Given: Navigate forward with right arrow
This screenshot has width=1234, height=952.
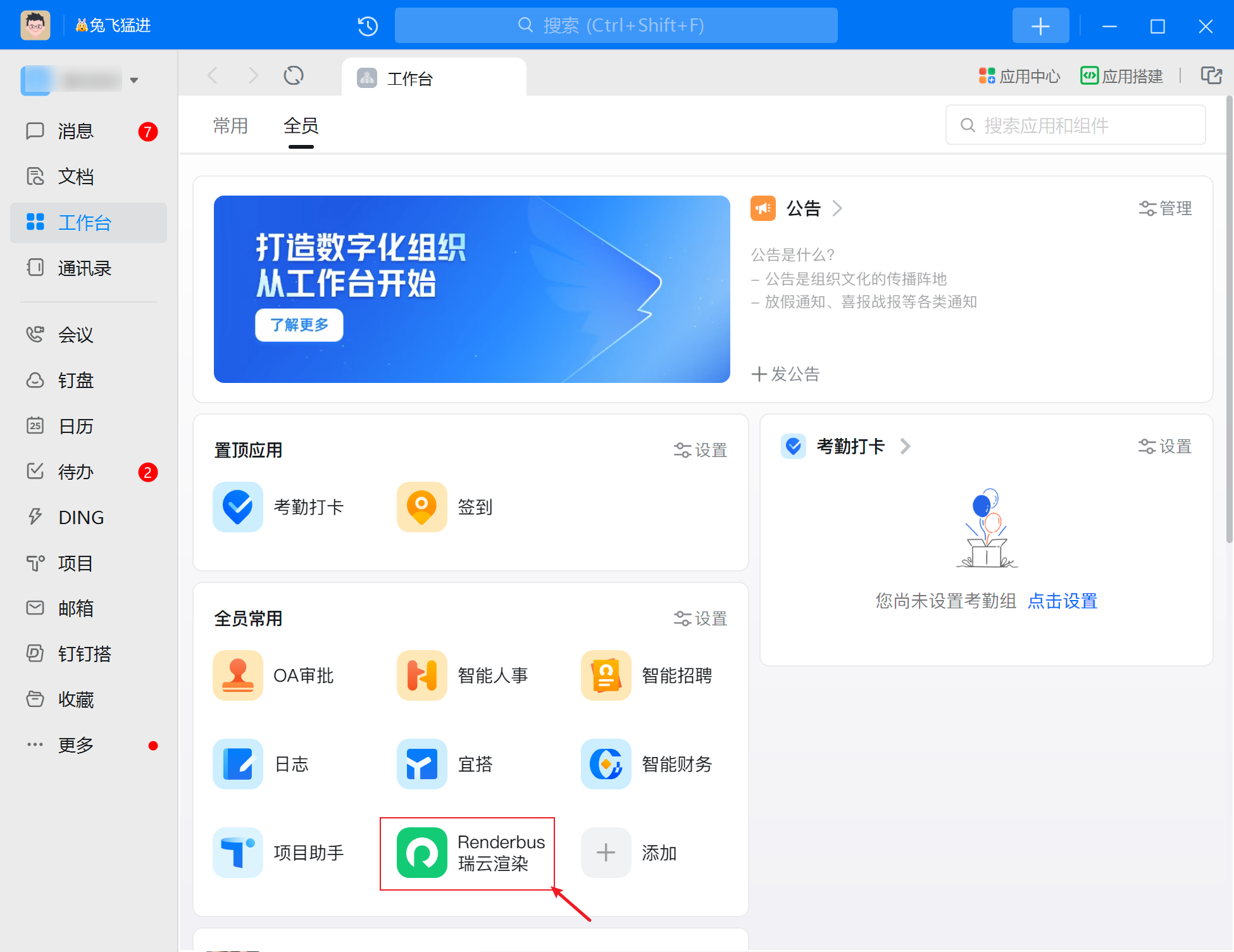Looking at the screenshot, I should [x=253, y=76].
